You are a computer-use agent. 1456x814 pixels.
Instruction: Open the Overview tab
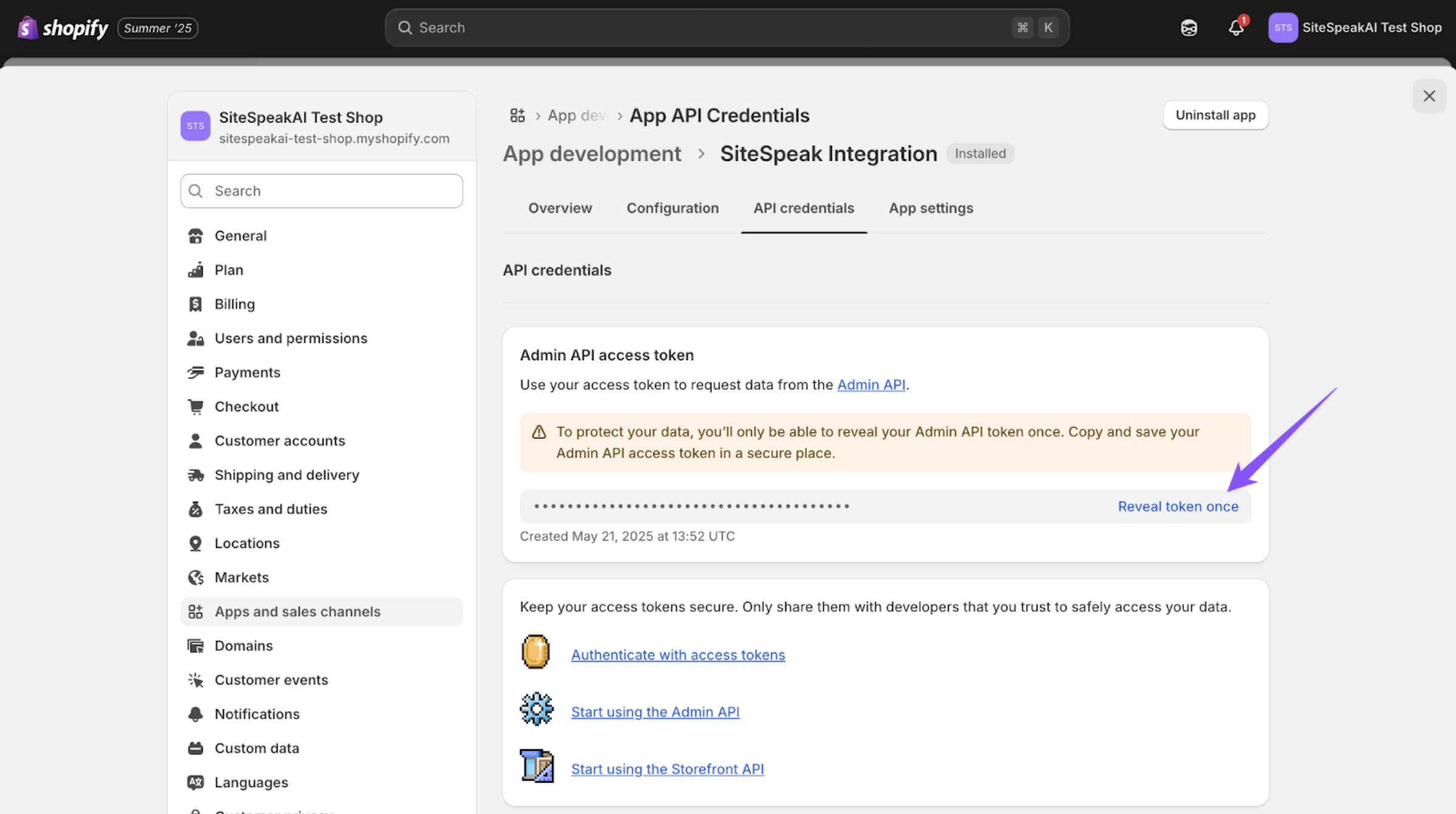click(x=559, y=208)
